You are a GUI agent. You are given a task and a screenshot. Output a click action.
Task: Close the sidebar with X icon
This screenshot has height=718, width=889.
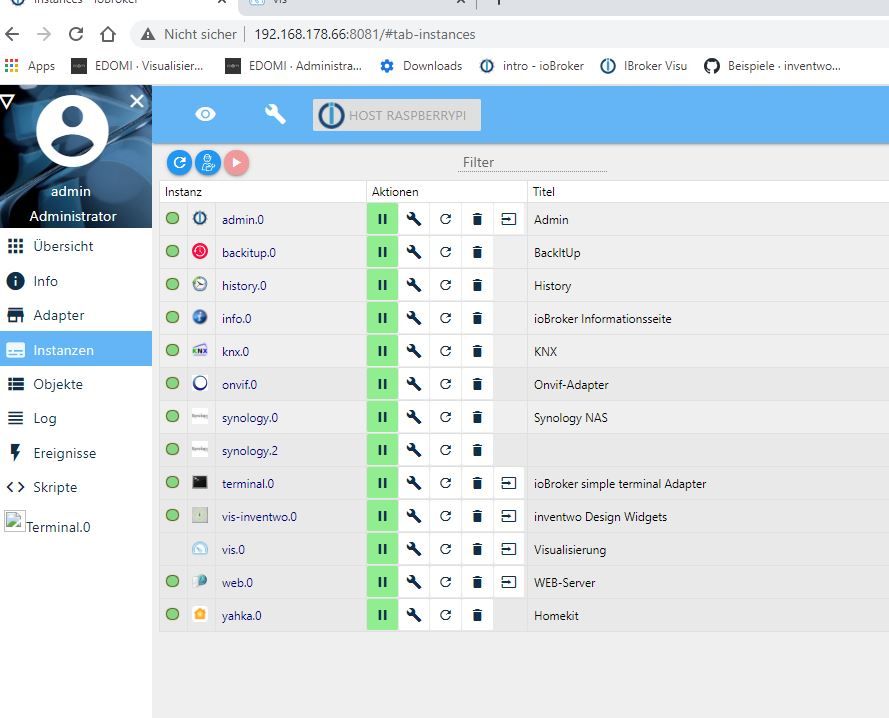(137, 101)
